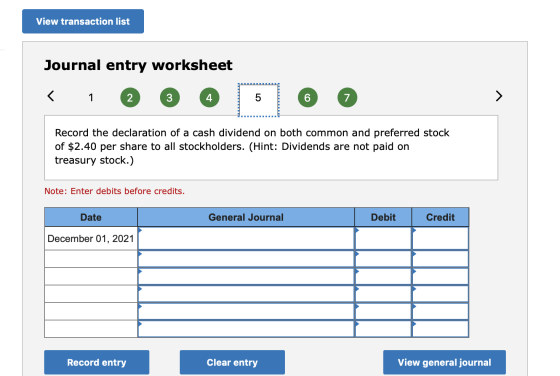The image size is (560, 376).
Task: Click the cash dividend instruction text
Action: click(x=252, y=146)
